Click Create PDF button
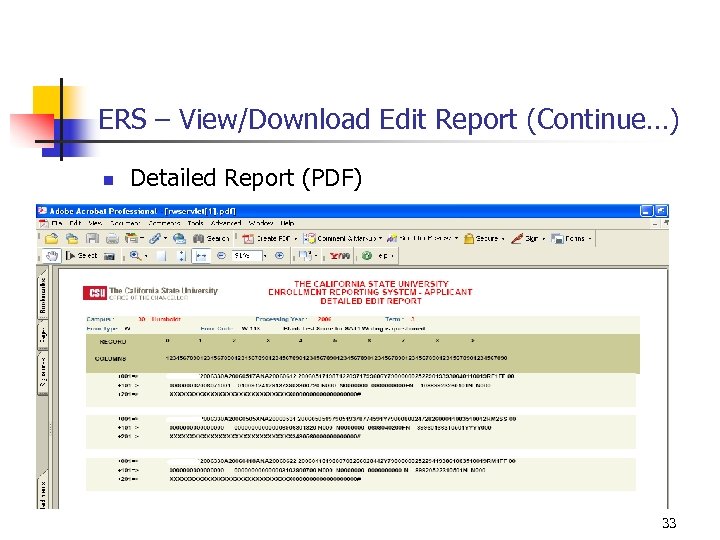 (266, 238)
